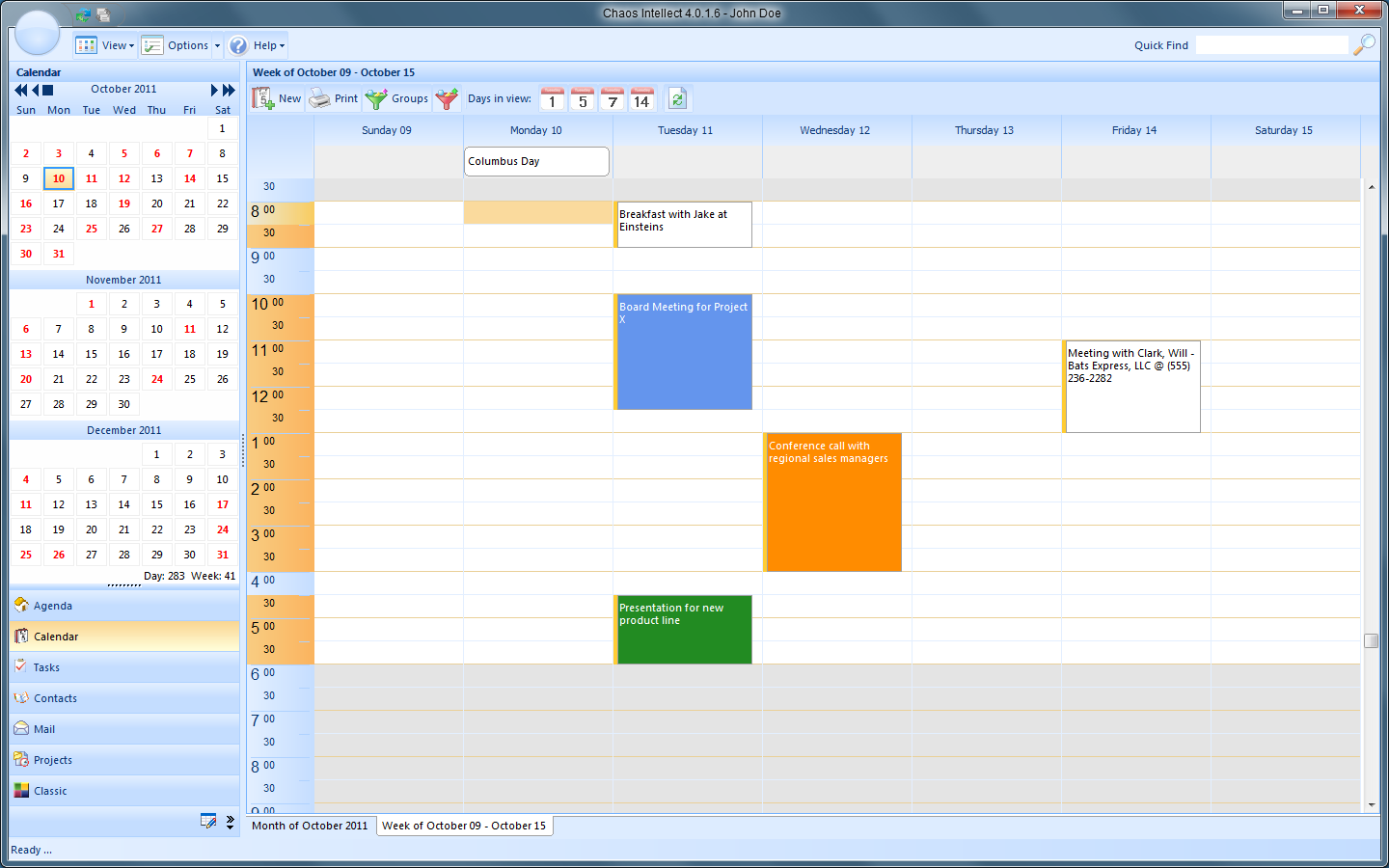This screenshot has width=1389, height=868.
Task: Switch Days in view to 1 day
Action: (x=553, y=97)
